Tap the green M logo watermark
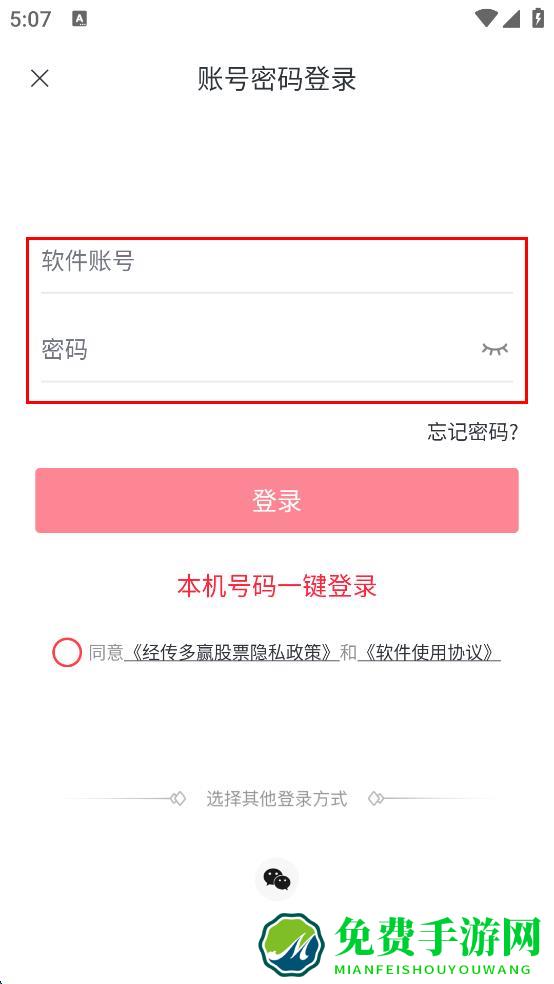 point(291,943)
